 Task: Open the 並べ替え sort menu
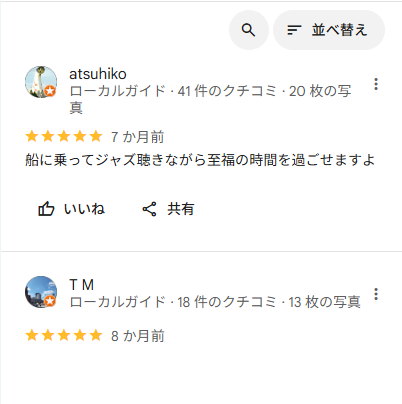pos(329,30)
